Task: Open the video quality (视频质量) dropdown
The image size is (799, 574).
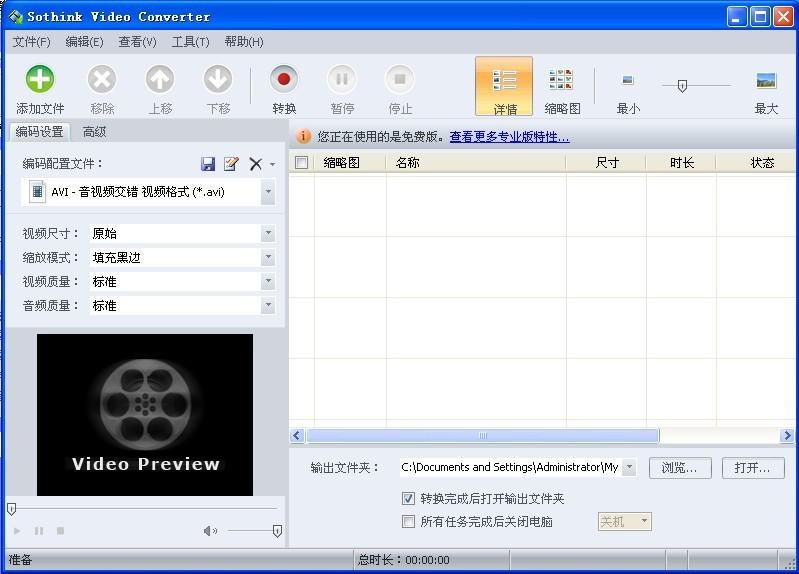Action: (268, 281)
